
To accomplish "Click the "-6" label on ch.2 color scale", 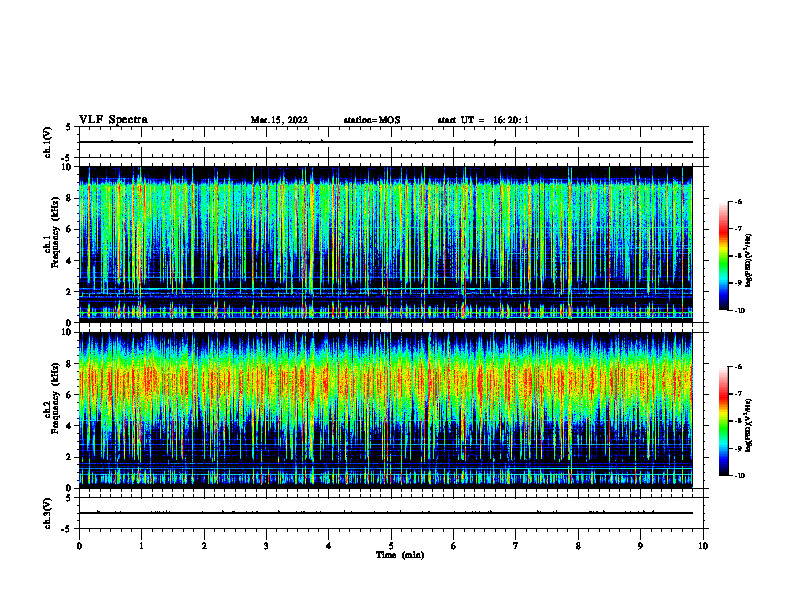I will point(738,367).
